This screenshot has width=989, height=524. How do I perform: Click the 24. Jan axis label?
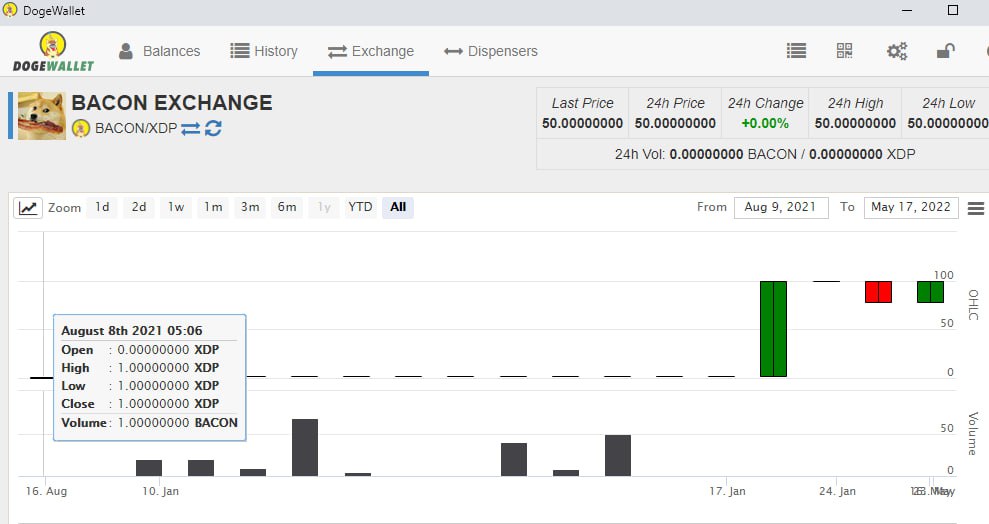(837, 491)
